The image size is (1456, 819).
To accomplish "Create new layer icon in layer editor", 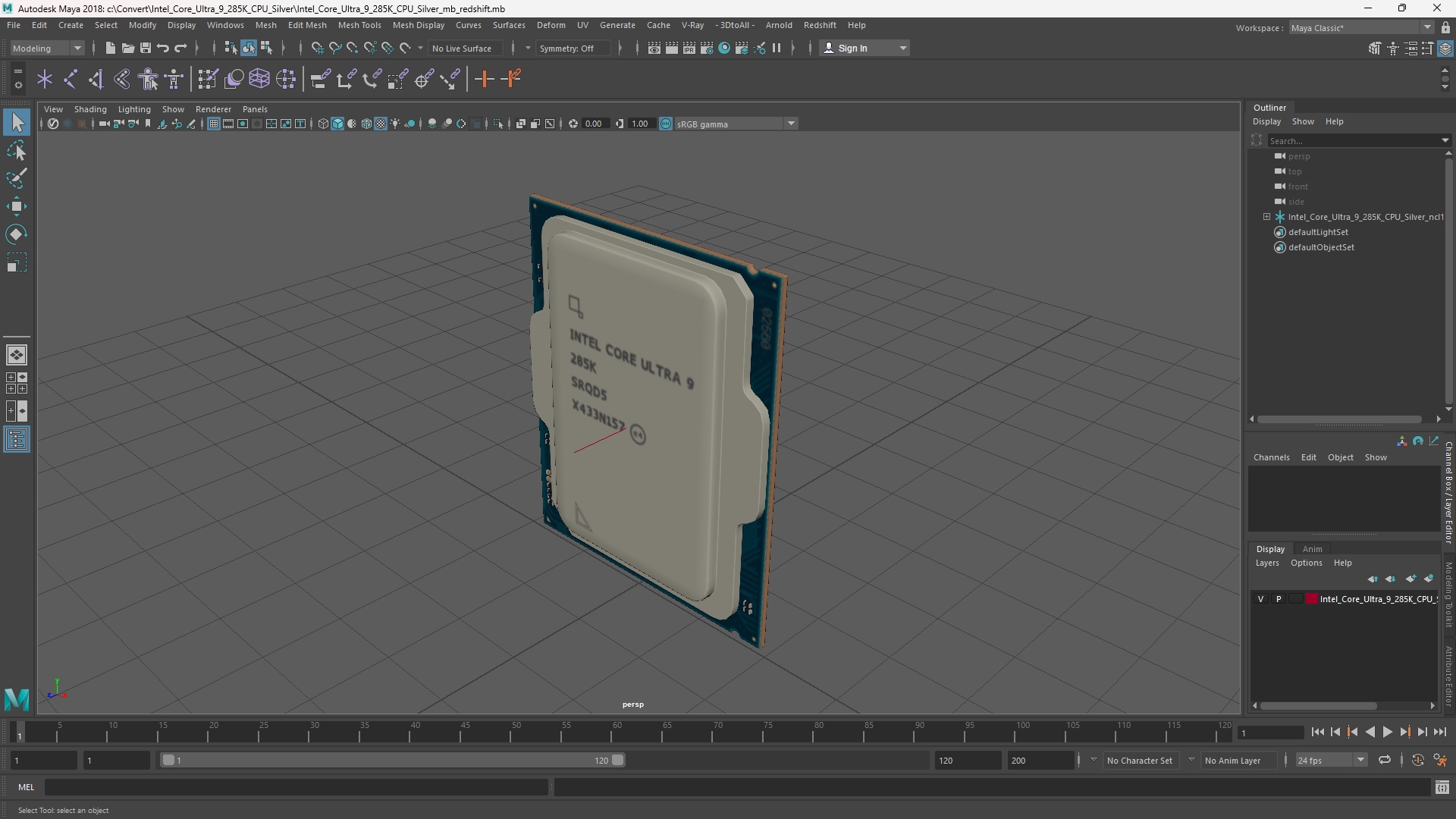I will pyautogui.click(x=1410, y=579).
